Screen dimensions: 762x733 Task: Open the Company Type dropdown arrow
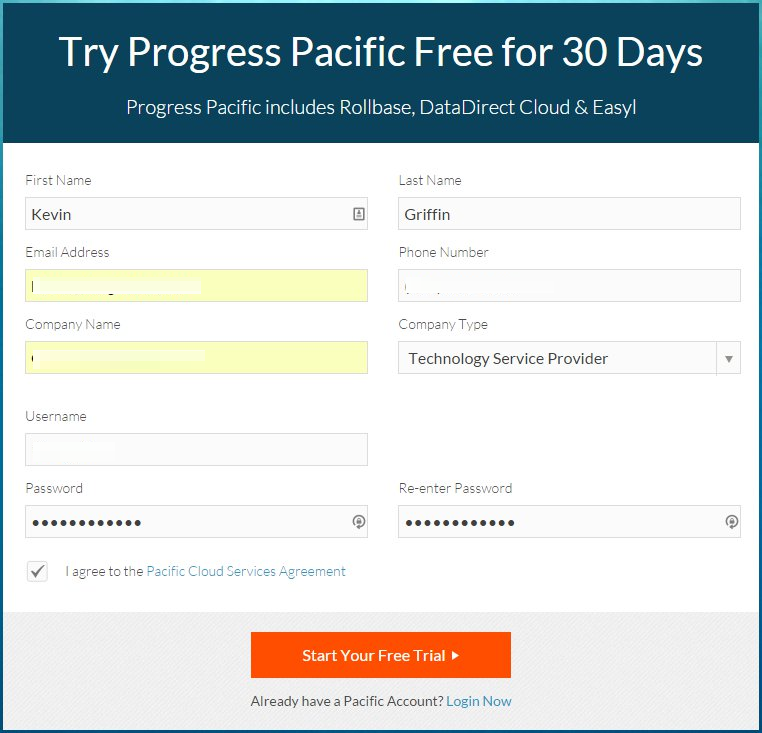(728, 358)
